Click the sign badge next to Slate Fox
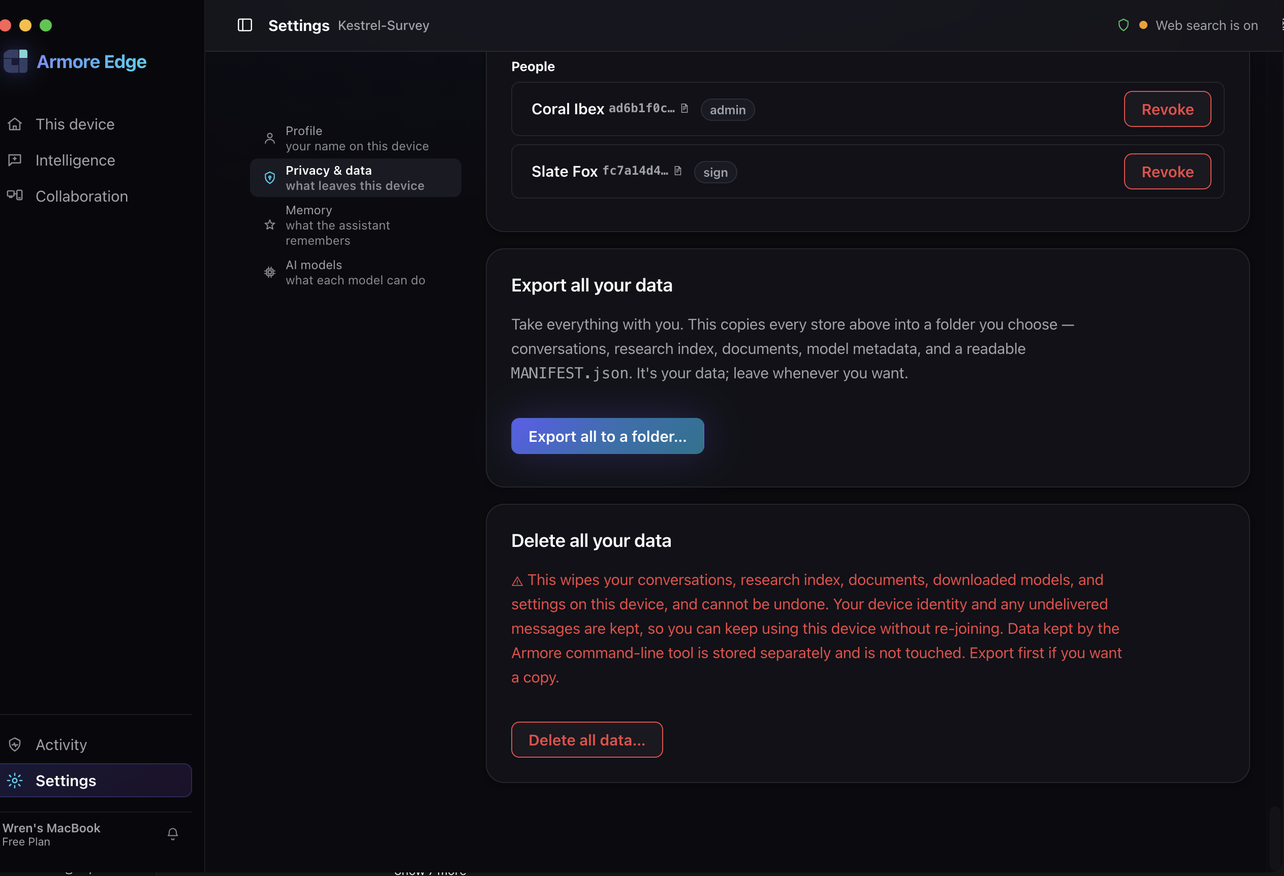 716,172
